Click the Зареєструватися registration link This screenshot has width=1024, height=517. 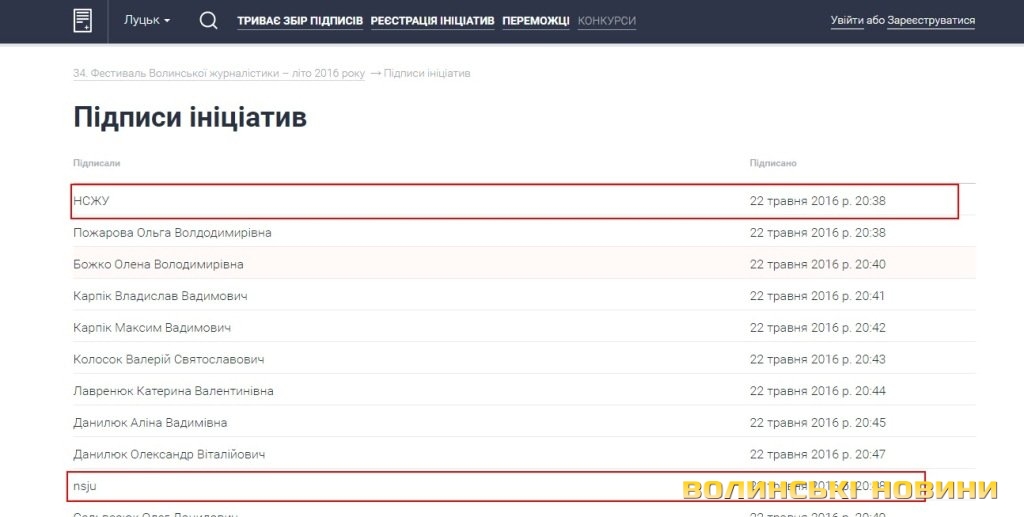[930, 21]
